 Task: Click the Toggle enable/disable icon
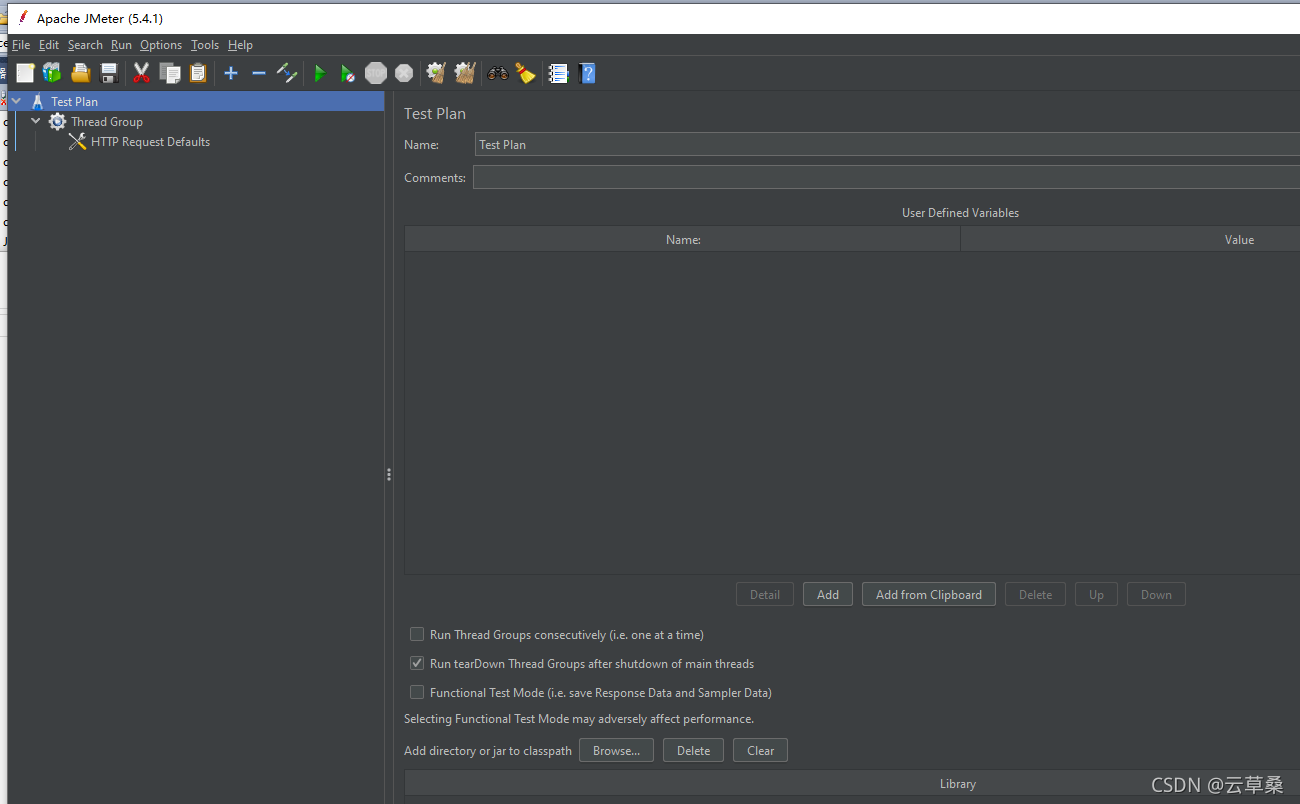pyautogui.click(x=287, y=73)
